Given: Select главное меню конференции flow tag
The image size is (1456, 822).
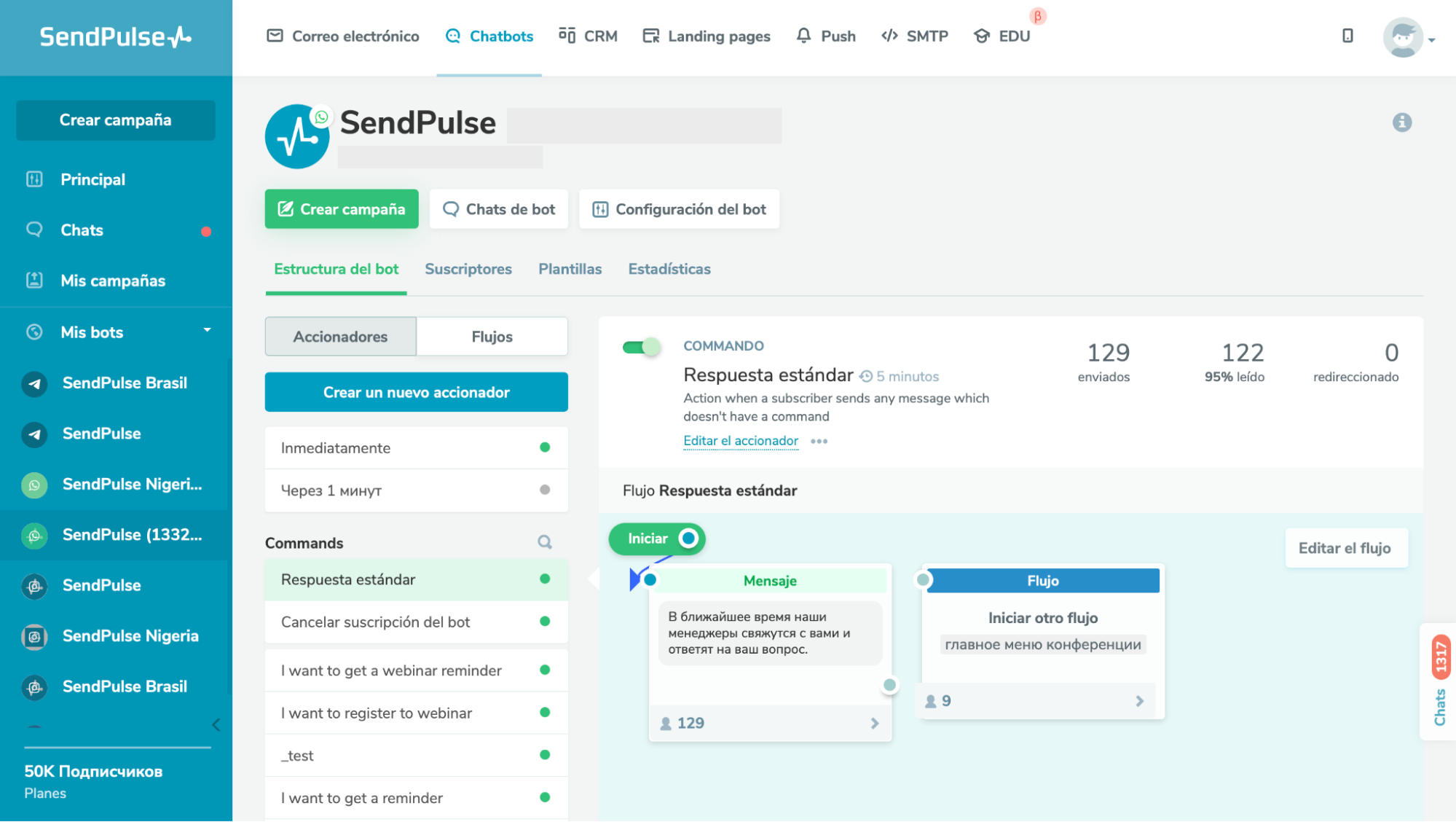Looking at the screenshot, I should click(x=1042, y=645).
